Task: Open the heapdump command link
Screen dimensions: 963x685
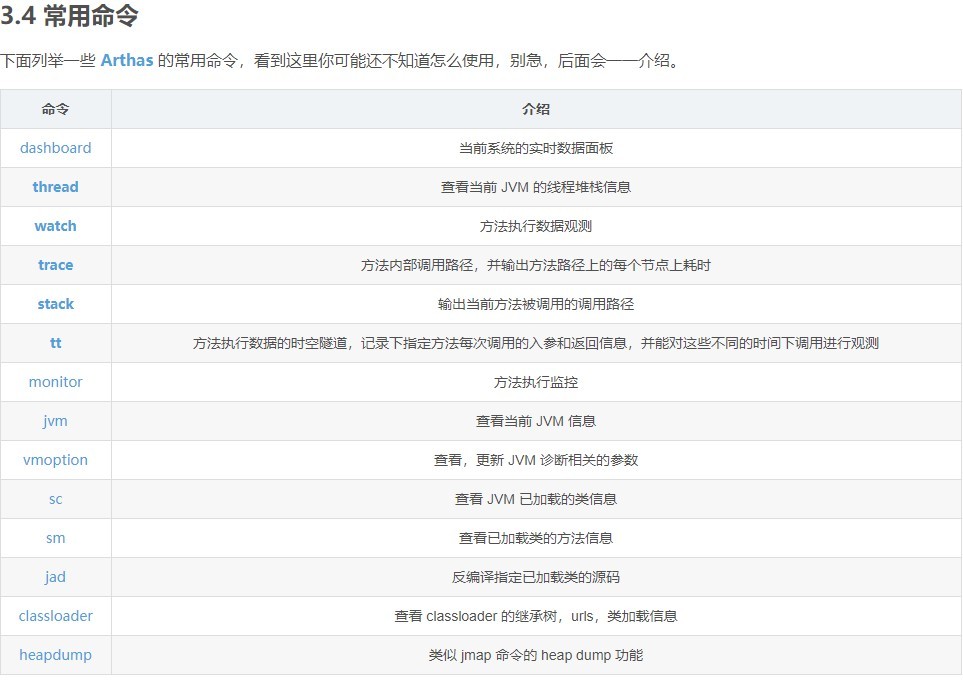Action: [x=55, y=655]
